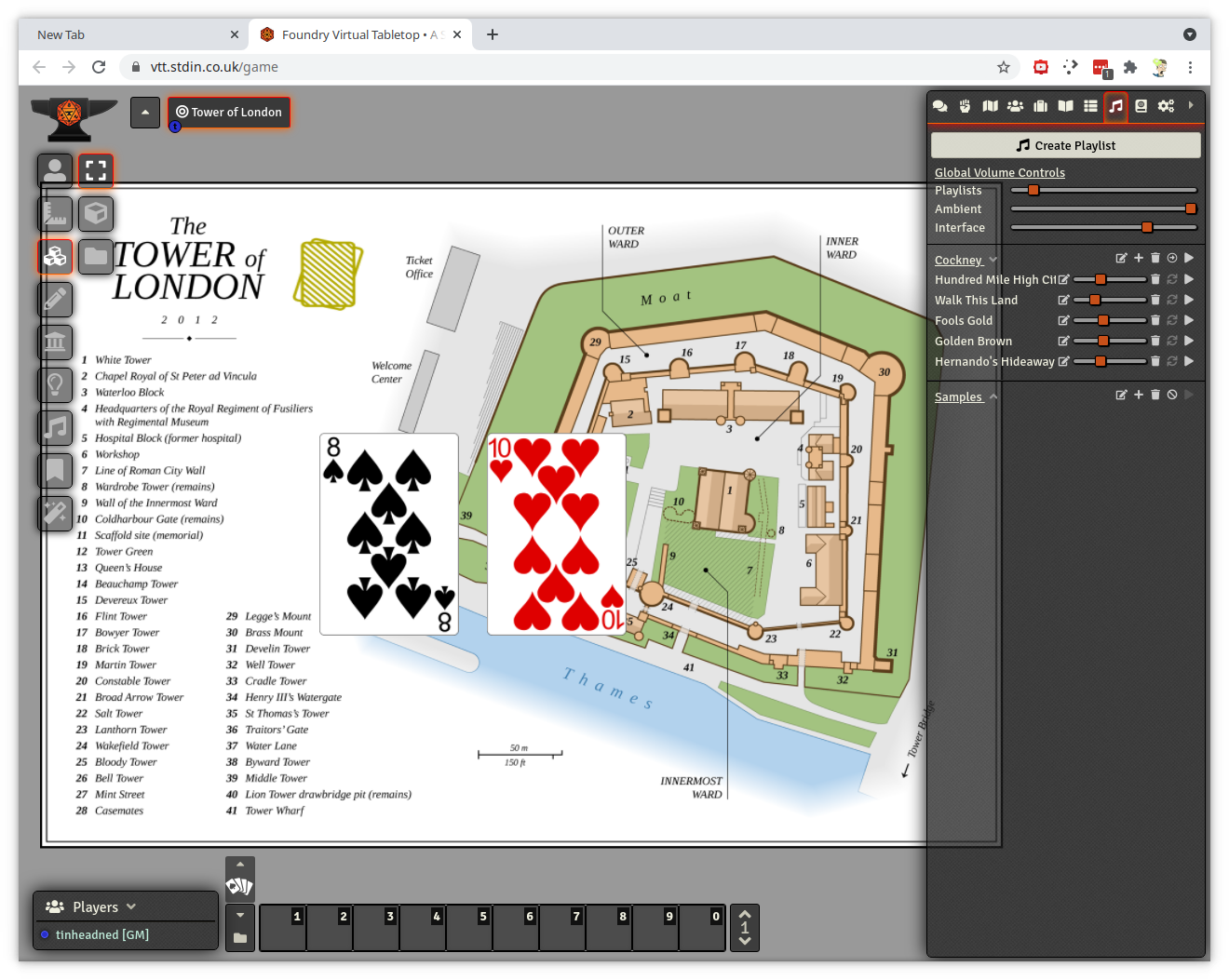This screenshot has width=1229, height=980.
Task: Open the Tower of London scene tab
Action: click(229, 112)
